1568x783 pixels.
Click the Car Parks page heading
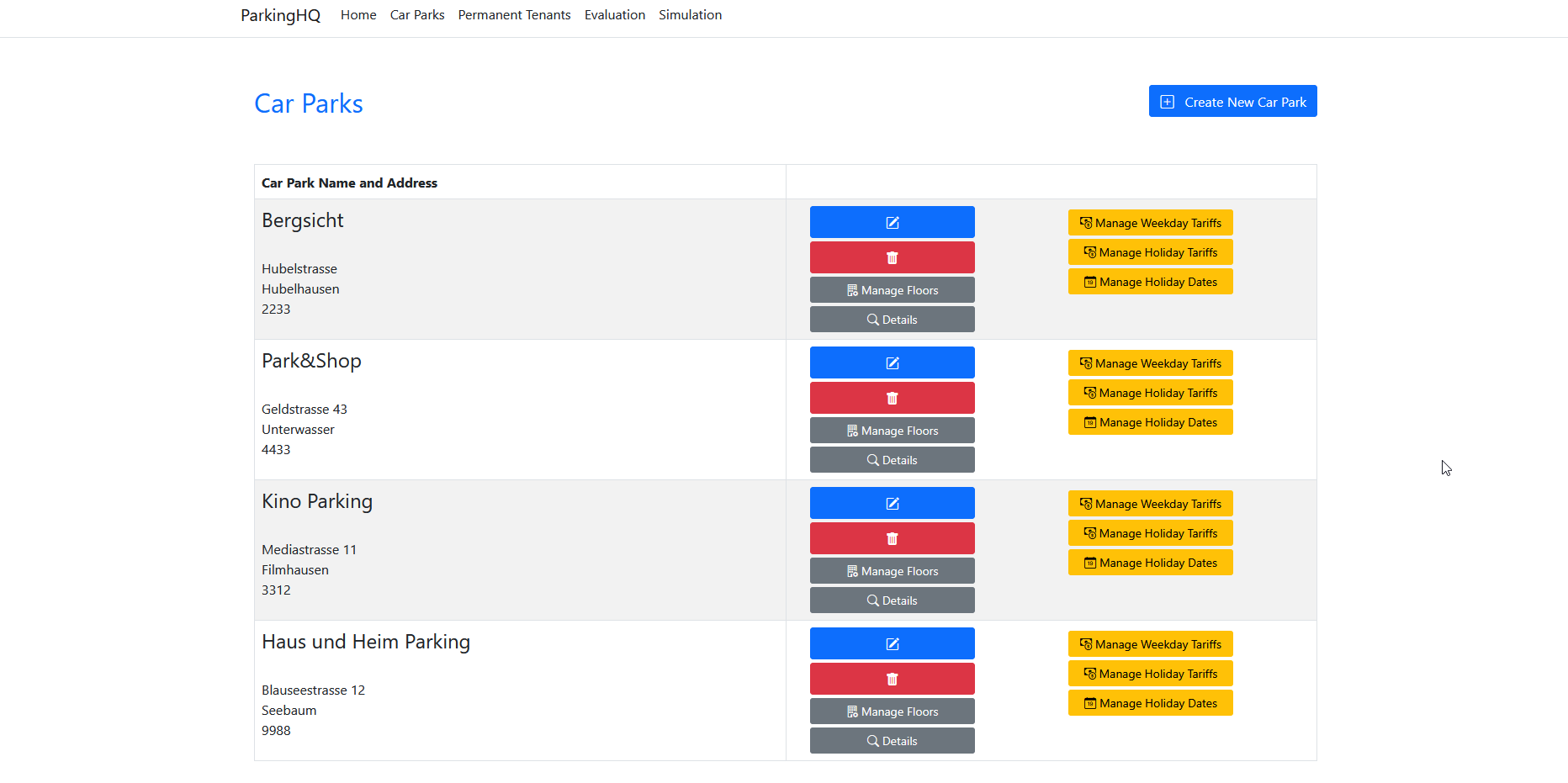309,103
